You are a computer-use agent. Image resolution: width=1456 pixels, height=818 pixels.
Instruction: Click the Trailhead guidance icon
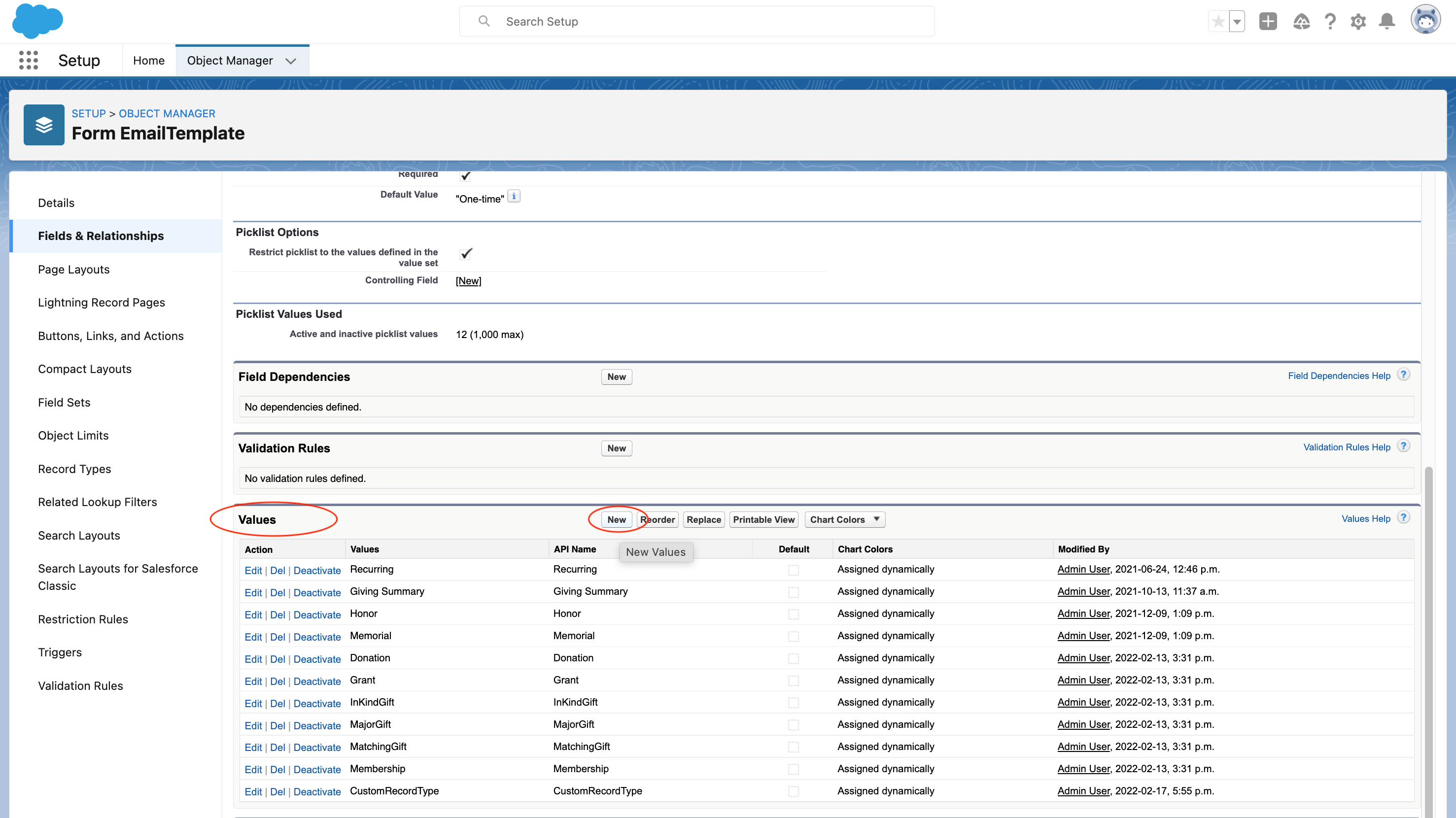click(1301, 22)
